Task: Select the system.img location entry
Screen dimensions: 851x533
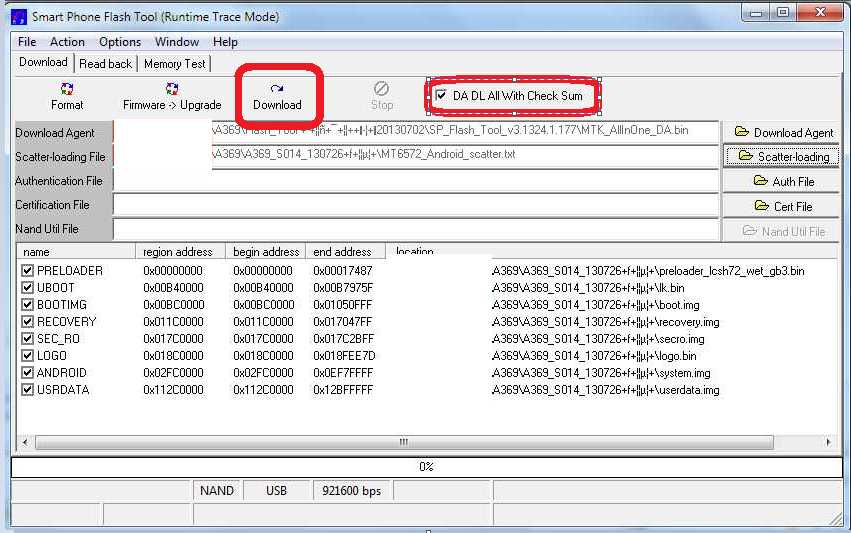Action: 601,372
